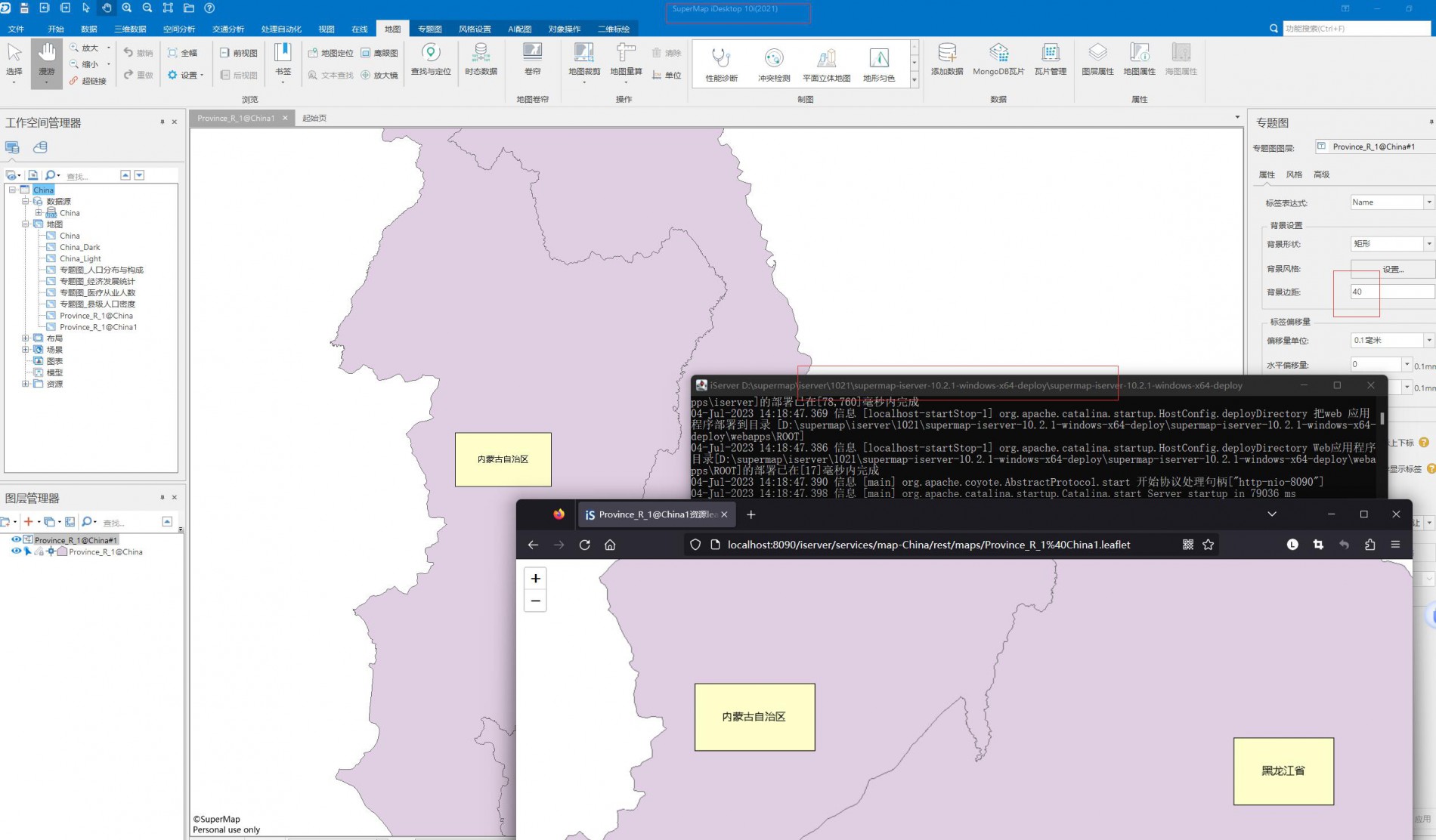Open a new tab in Firefox
Screen dimensions: 1436x840
point(750,514)
